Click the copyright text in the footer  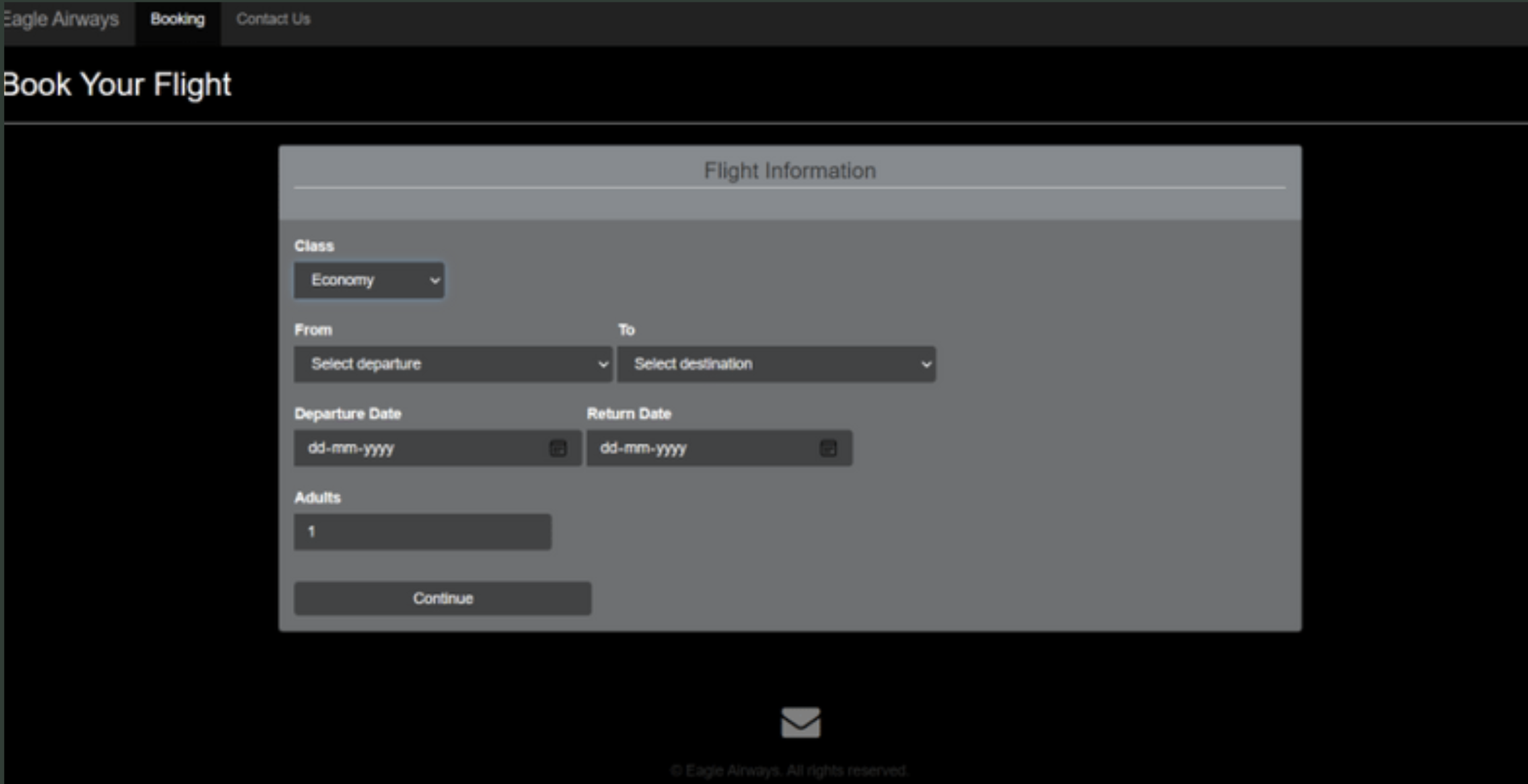pos(791,770)
